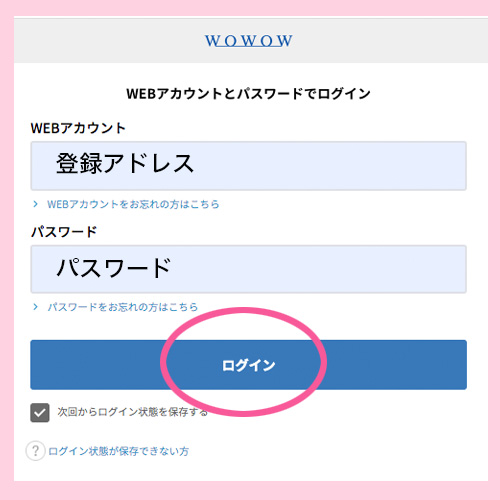This screenshot has width=500, height=500.
Task: Click the WEBアカウントとパスワードでログイン heading
Action: [x=249, y=94]
